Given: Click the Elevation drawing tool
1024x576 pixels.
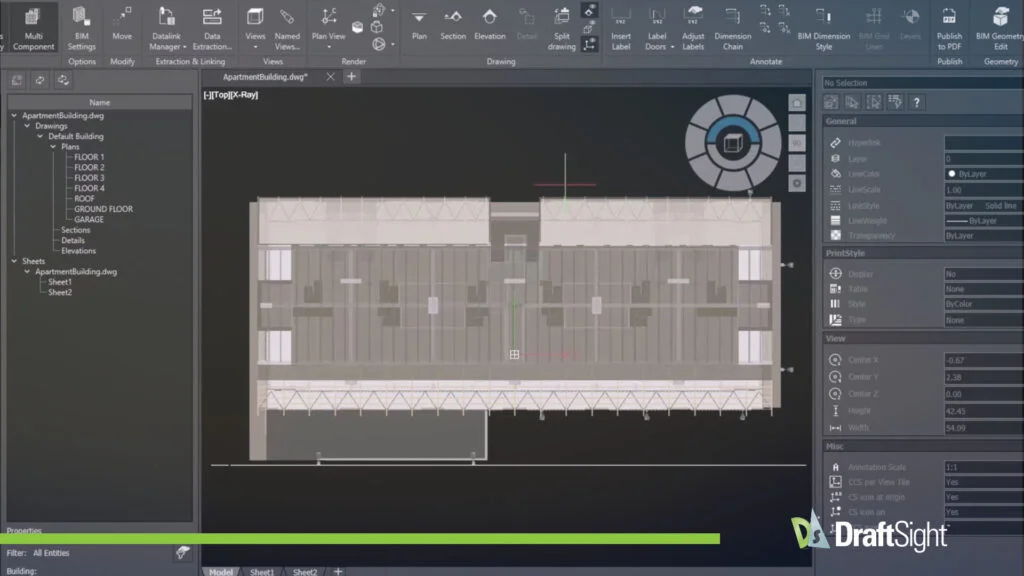Looking at the screenshot, I should [x=489, y=24].
